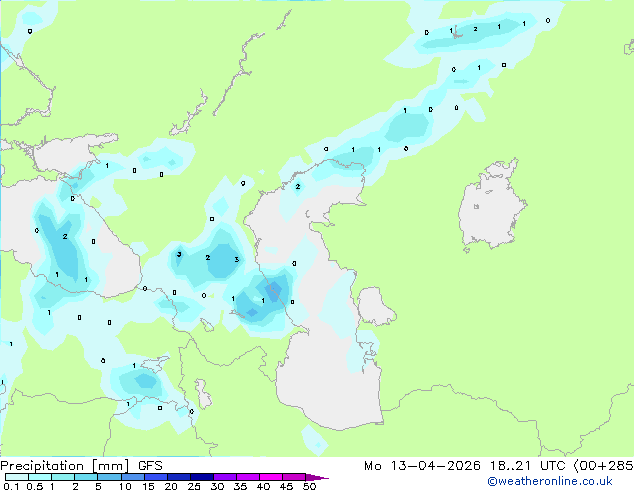Image resolution: width=634 pixels, height=490 pixels.
Task: Click the "GFS" model label
Action: (x=150, y=466)
